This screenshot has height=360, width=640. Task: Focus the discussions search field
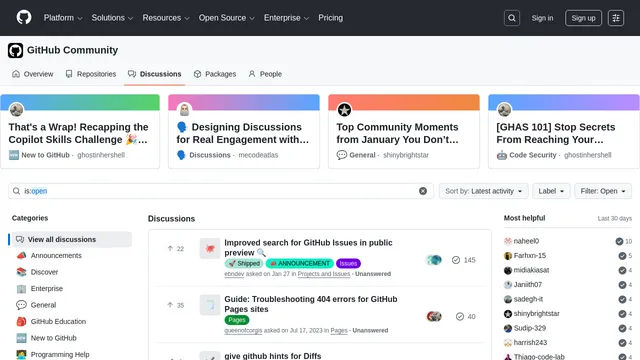coord(220,191)
